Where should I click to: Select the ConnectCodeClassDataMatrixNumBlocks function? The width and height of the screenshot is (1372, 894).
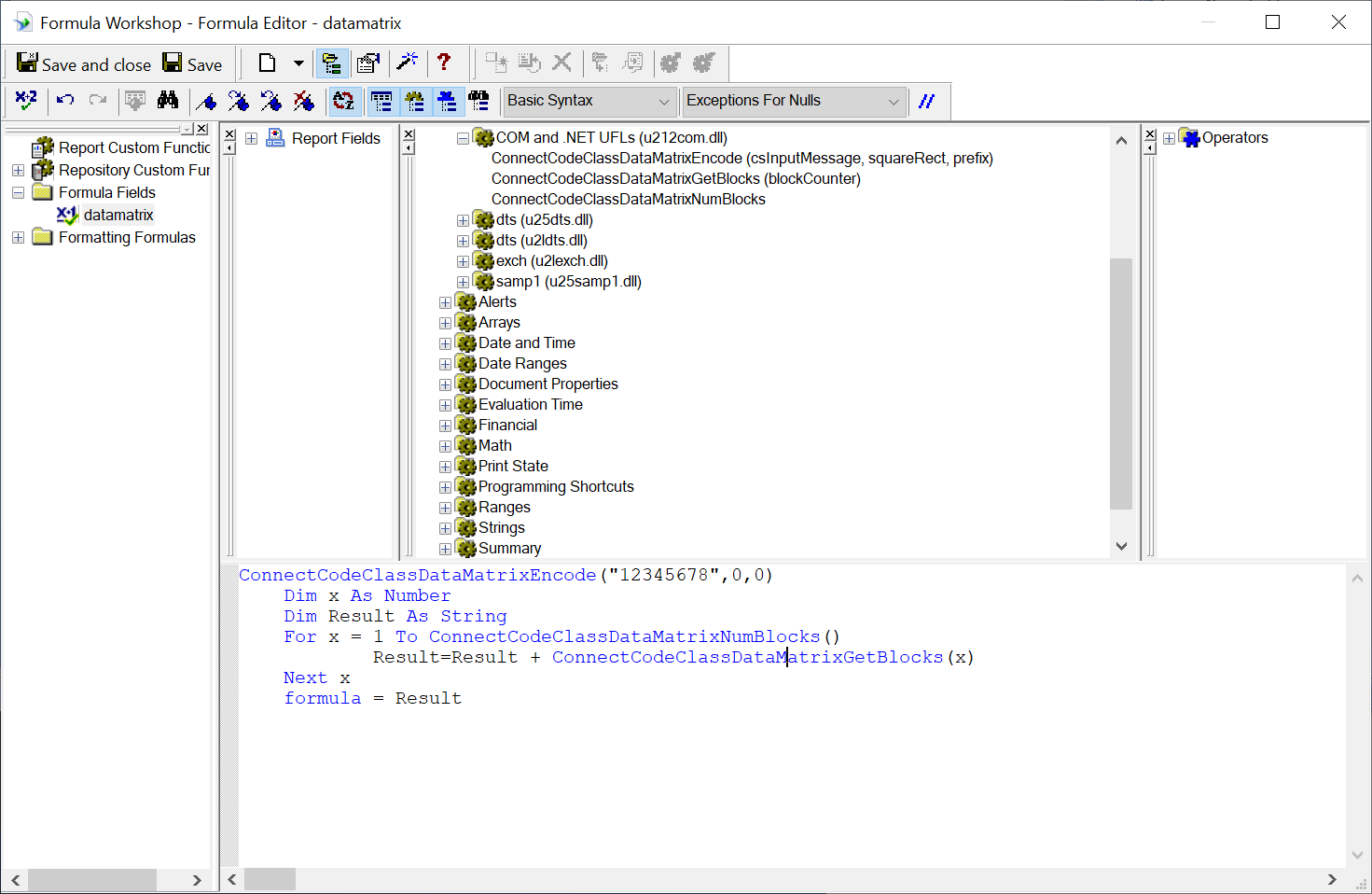tap(629, 199)
